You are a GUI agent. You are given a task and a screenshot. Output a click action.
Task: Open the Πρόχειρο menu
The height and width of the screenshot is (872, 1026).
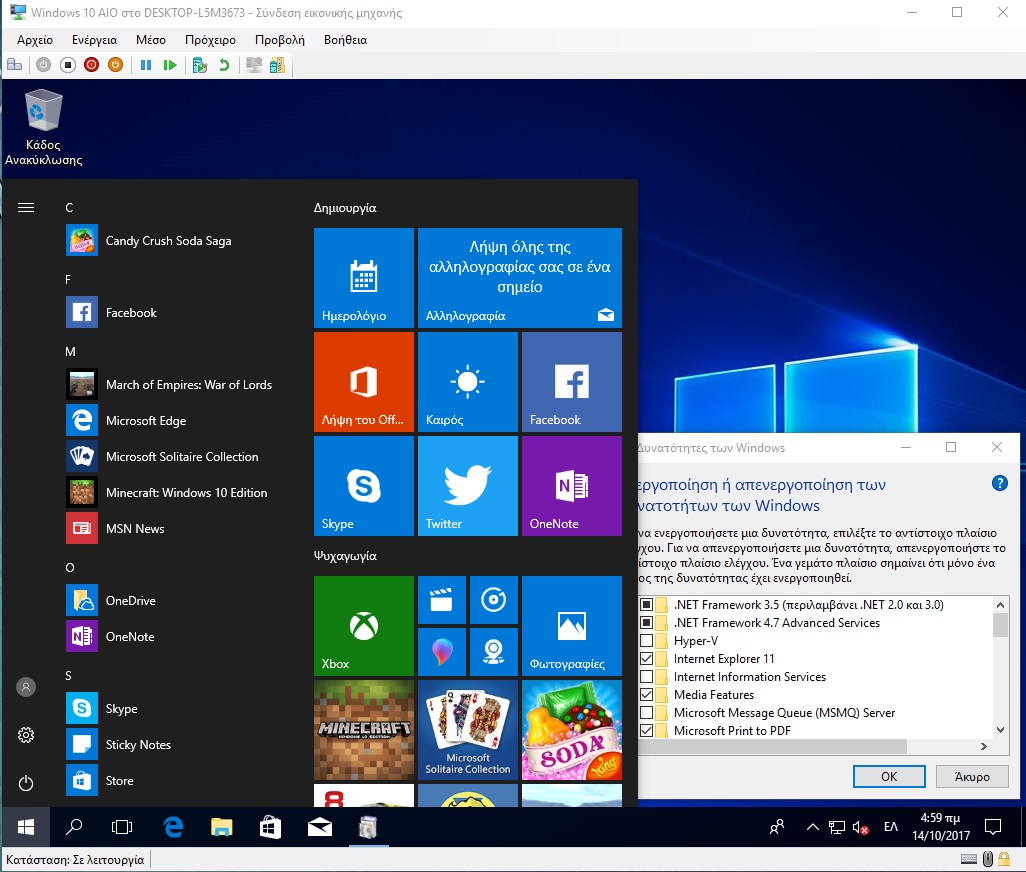pos(210,40)
